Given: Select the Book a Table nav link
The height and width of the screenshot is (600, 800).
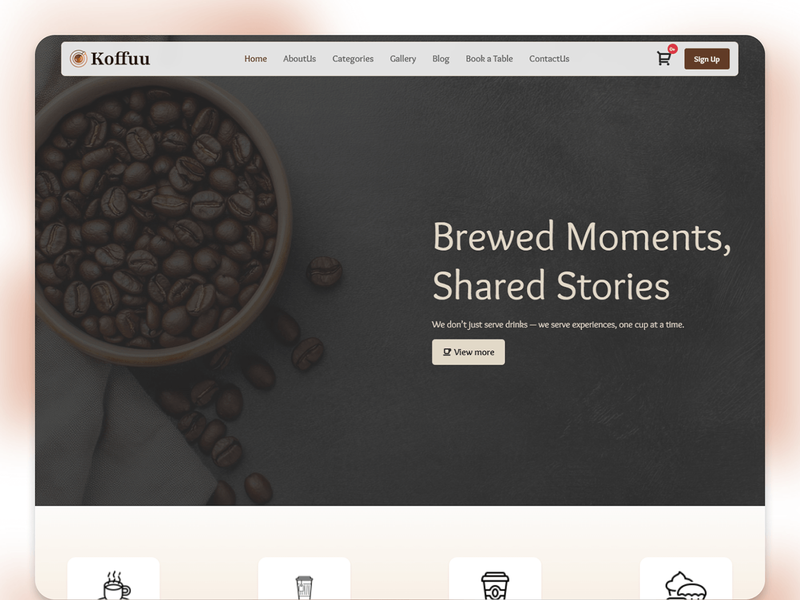Looking at the screenshot, I should (x=488, y=58).
